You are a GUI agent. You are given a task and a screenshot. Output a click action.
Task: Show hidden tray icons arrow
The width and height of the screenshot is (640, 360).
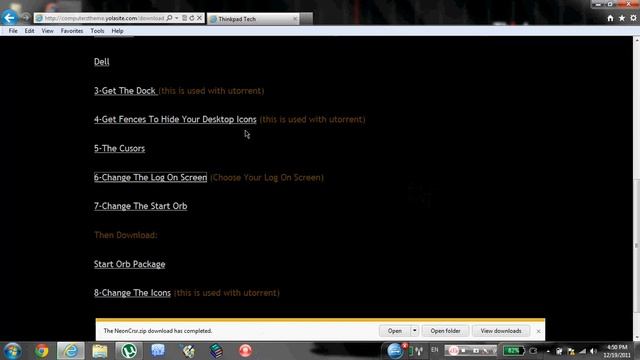pyautogui.click(x=548, y=351)
